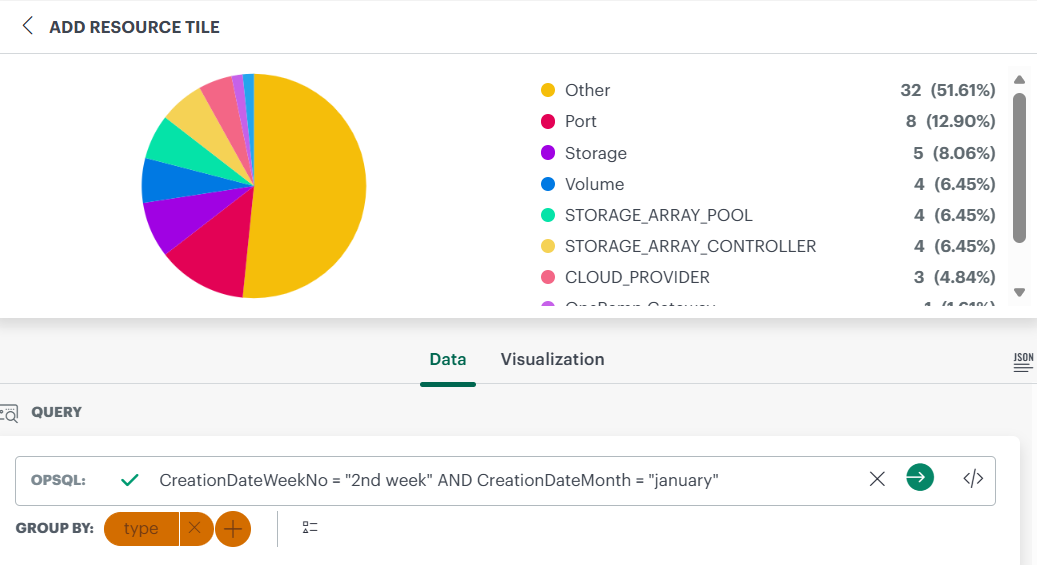Click the 3 (4.84%) value
This screenshot has width=1037, height=565.
tap(954, 277)
